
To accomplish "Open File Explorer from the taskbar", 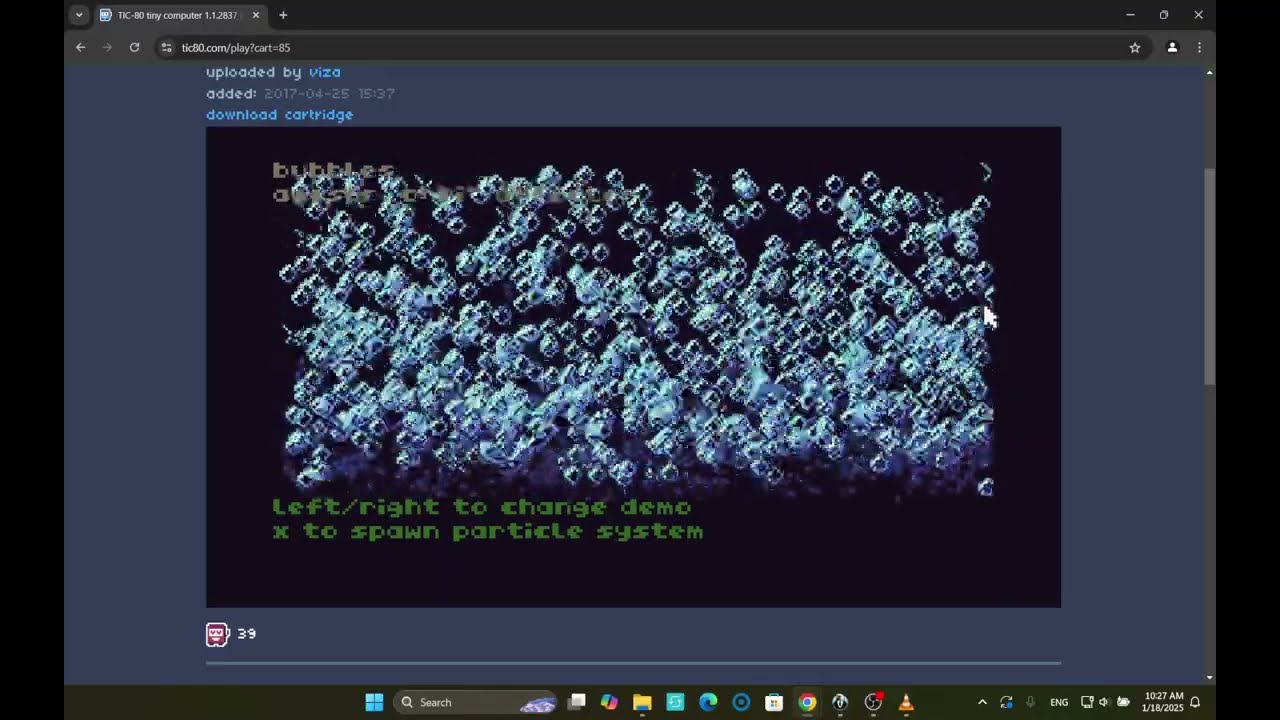I will pos(642,702).
